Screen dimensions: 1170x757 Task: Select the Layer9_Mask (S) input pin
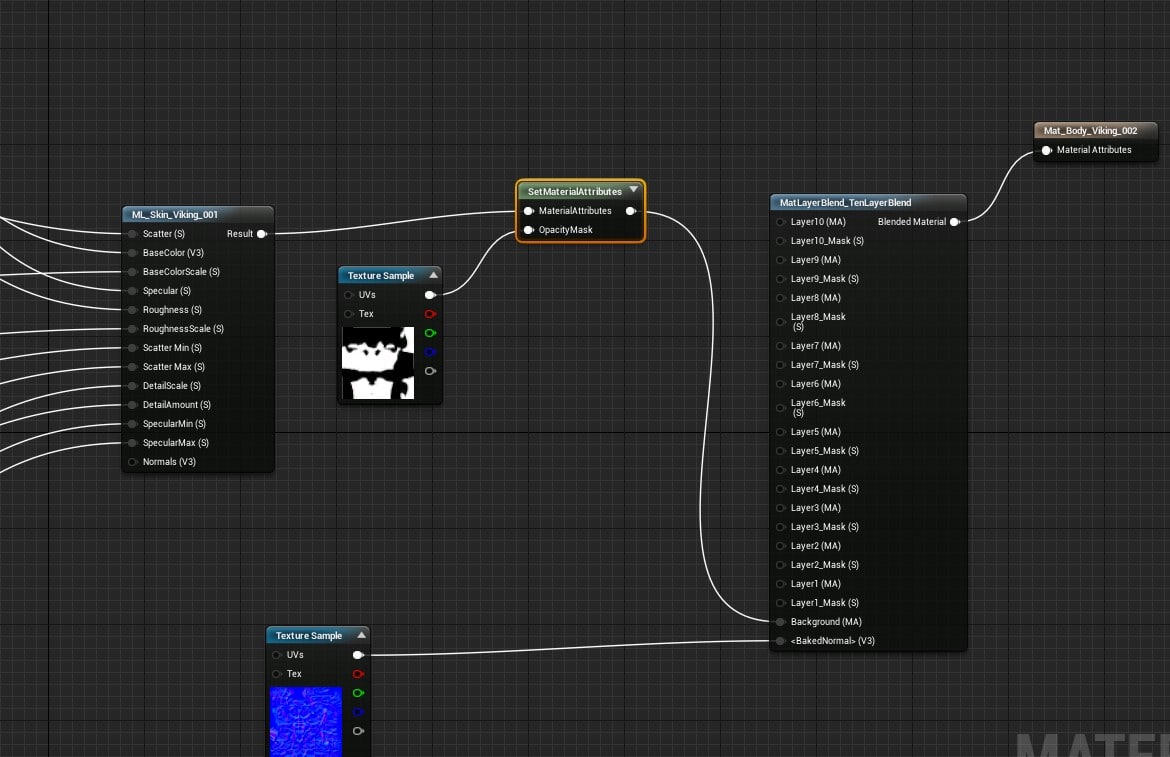(x=780, y=279)
